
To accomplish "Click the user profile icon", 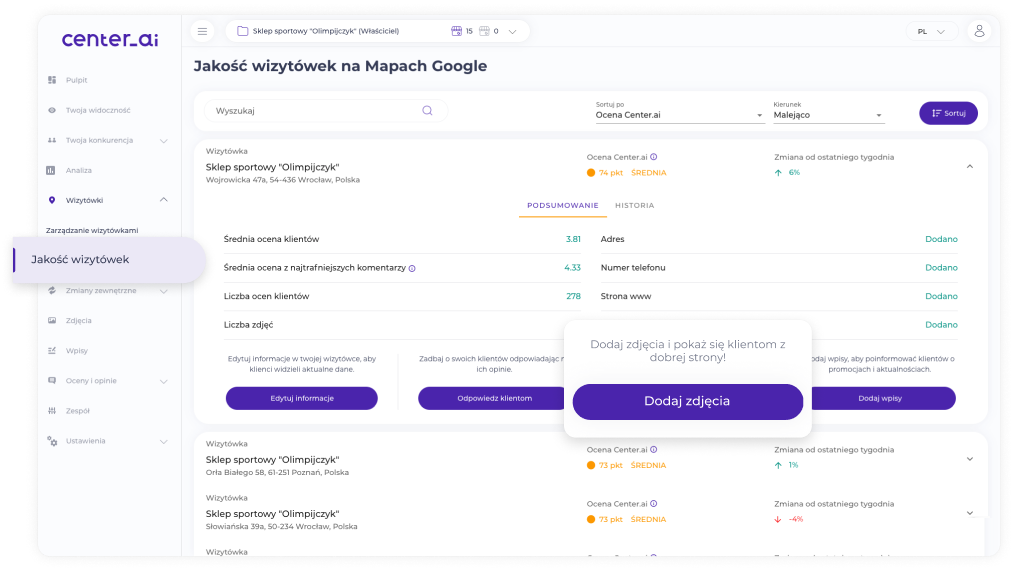I will tap(979, 31).
